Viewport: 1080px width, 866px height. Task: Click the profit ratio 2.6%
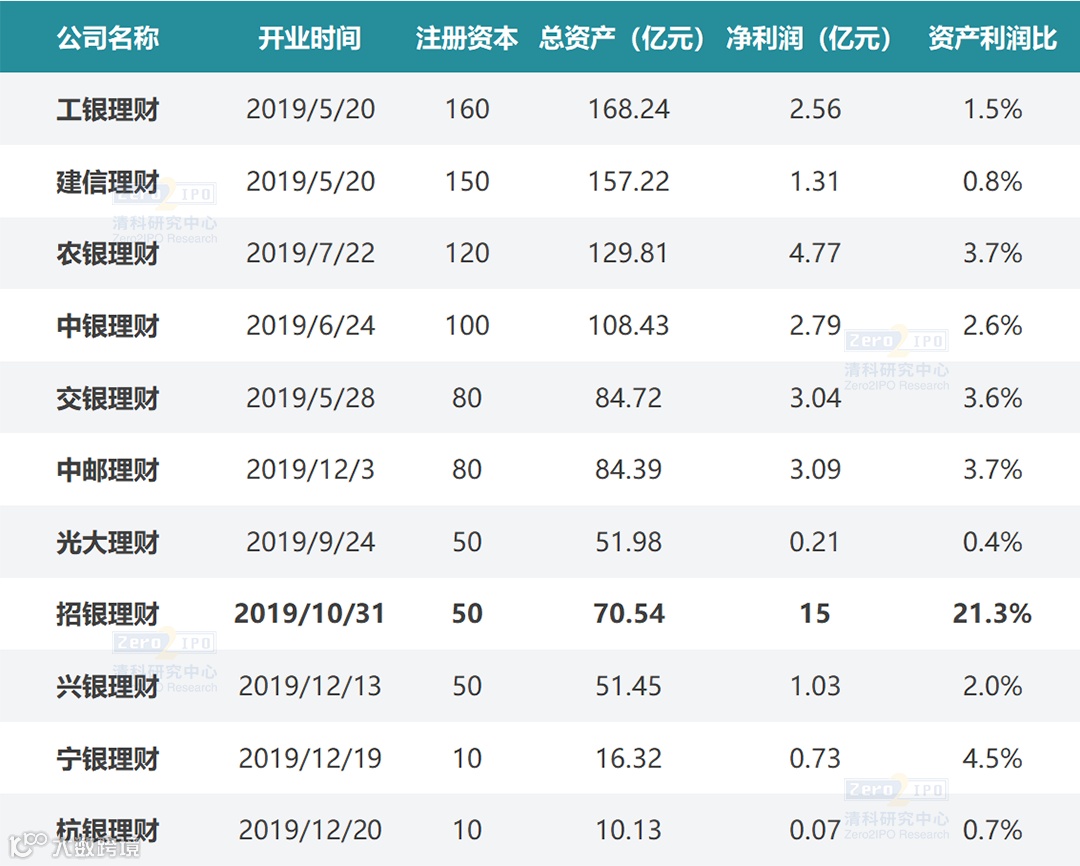coord(993,326)
